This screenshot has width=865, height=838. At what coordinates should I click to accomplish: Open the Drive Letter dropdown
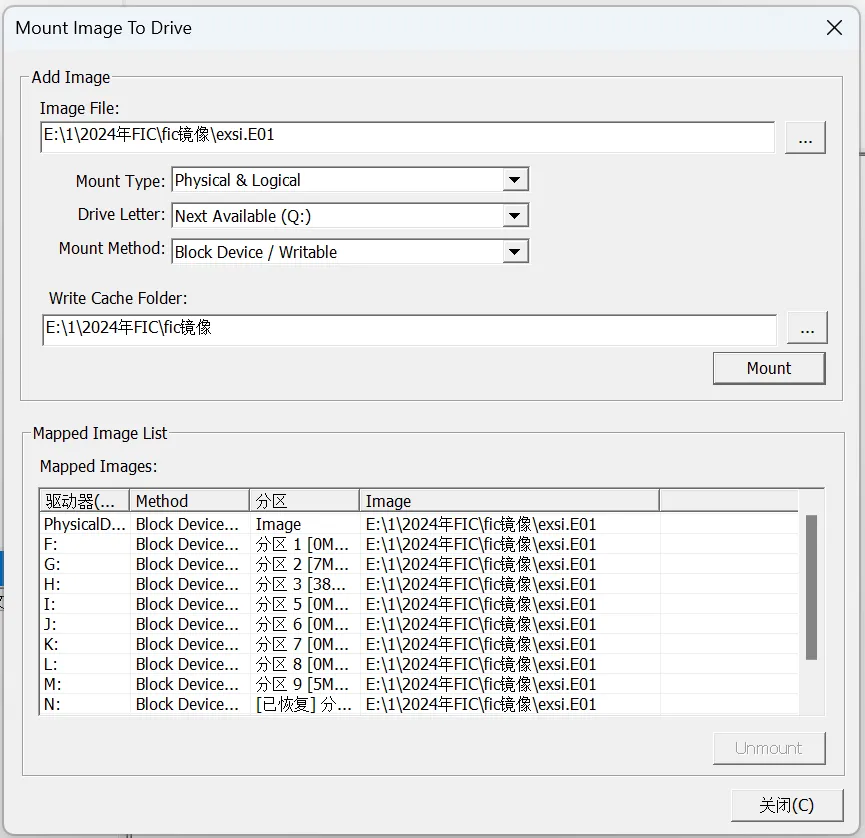[x=515, y=216]
